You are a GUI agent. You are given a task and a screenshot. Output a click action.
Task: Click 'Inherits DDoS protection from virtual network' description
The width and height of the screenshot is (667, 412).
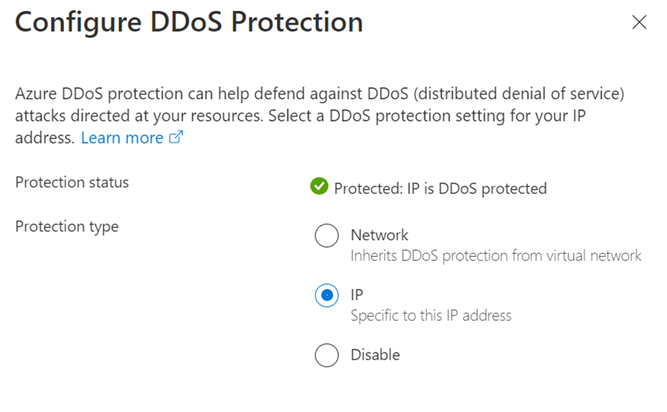496,256
